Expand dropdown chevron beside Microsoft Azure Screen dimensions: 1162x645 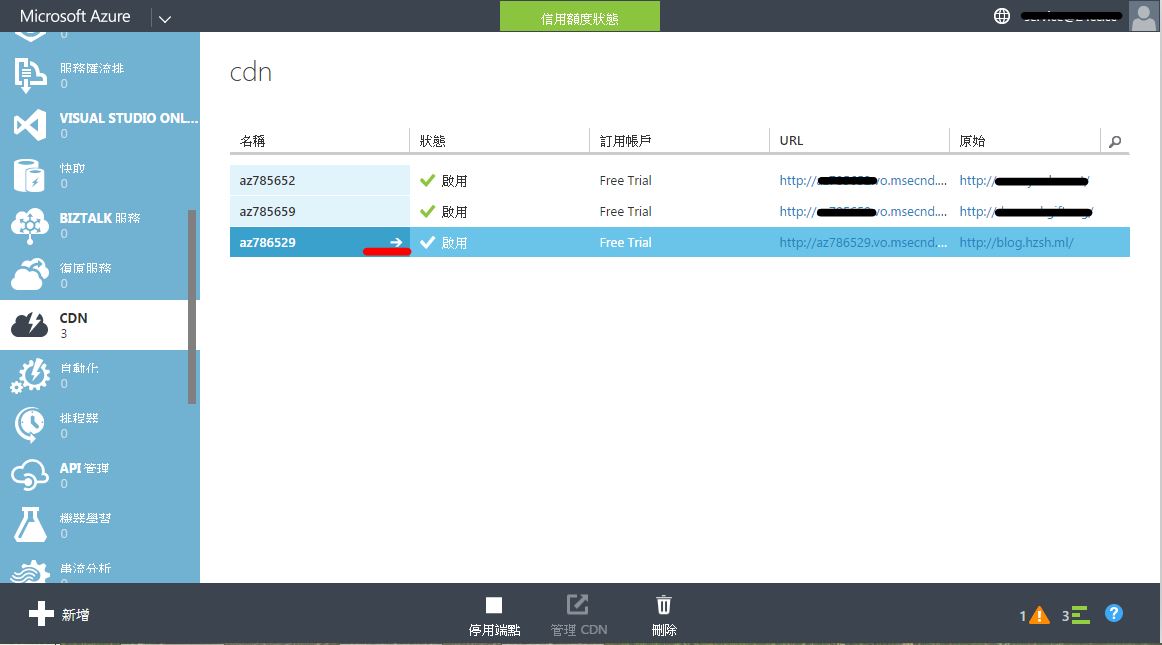coord(165,19)
